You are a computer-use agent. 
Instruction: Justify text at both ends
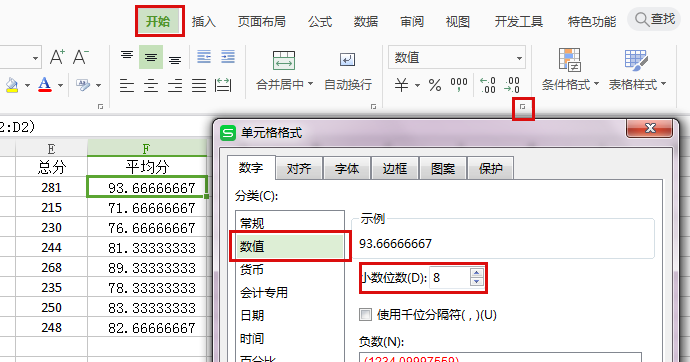(x=199, y=85)
